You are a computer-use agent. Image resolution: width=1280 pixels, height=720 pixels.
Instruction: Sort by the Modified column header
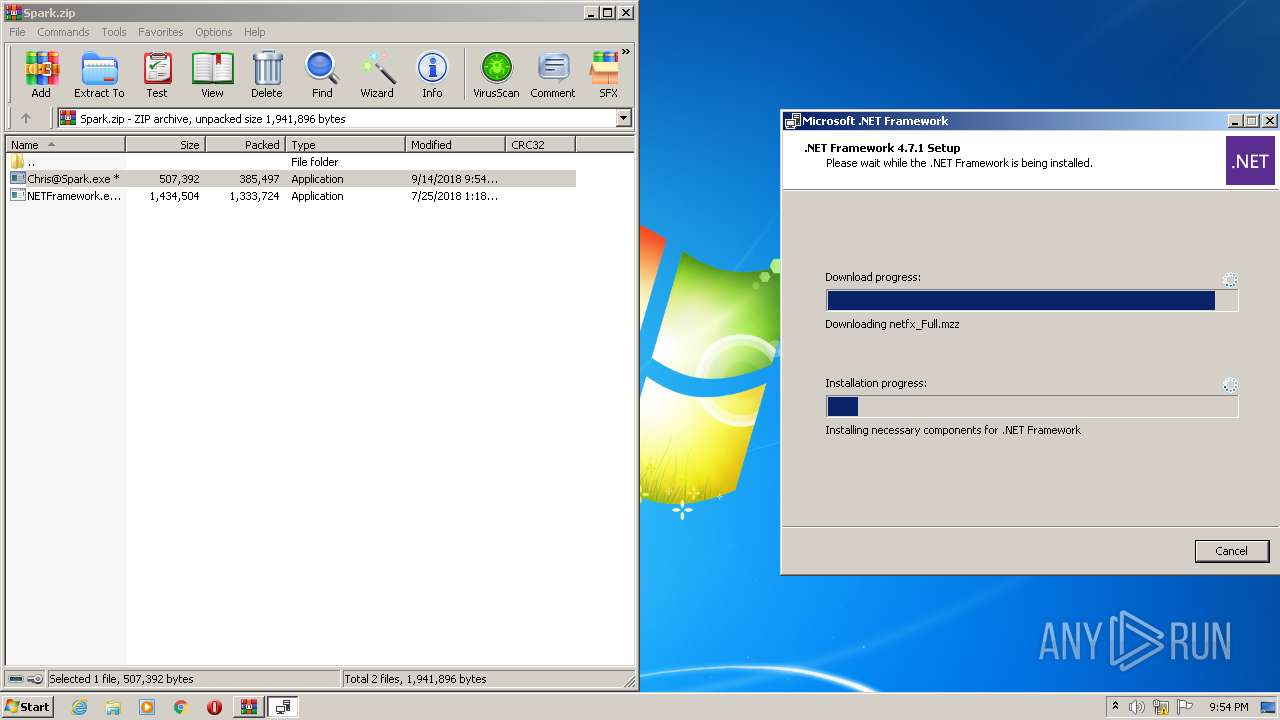(x=456, y=145)
